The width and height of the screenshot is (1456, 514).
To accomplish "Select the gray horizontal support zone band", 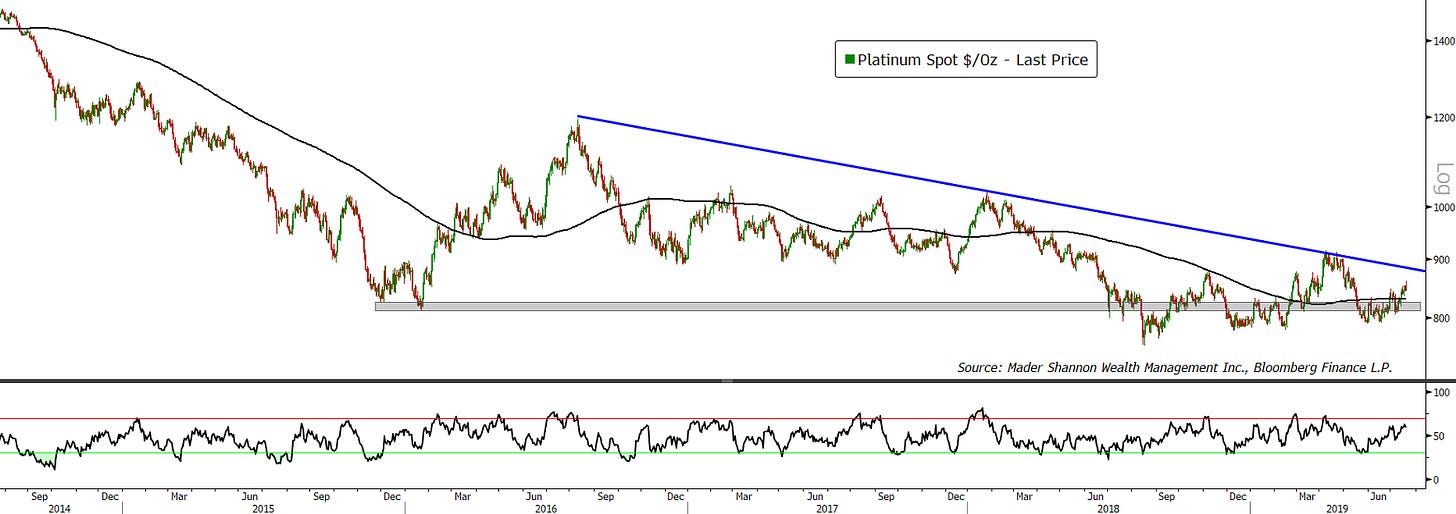I will [x=897, y=306].
